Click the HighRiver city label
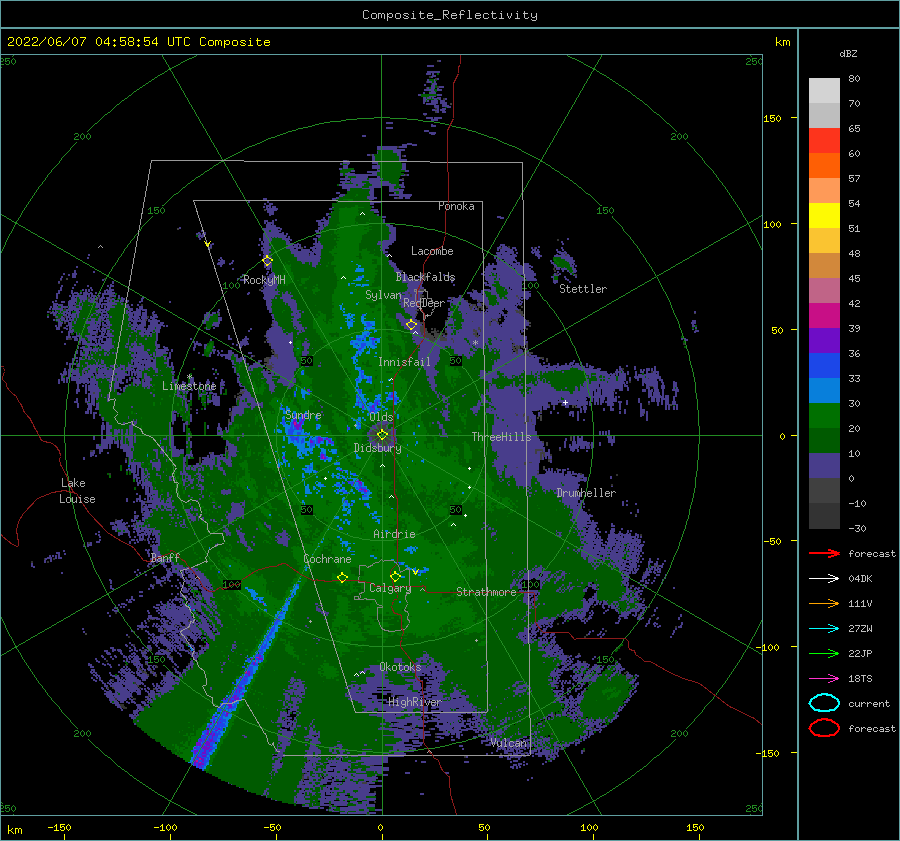The width and height of the screenshot is (900, 841). coord(414,702)
